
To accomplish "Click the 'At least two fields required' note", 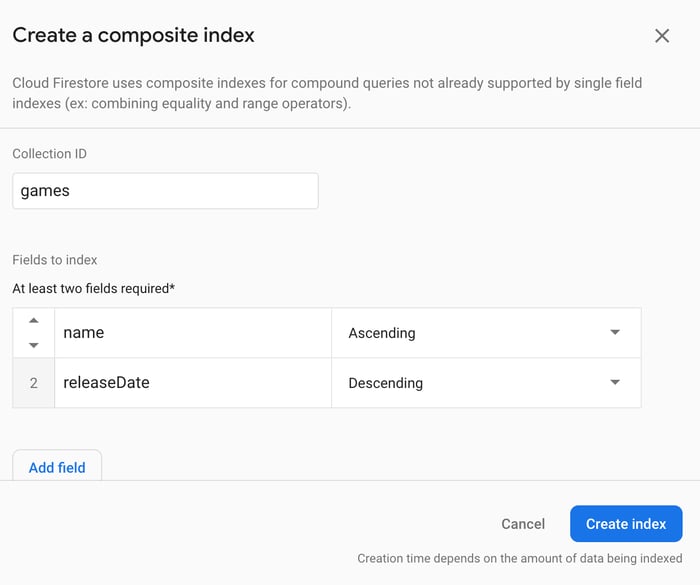I will [94, 289].
